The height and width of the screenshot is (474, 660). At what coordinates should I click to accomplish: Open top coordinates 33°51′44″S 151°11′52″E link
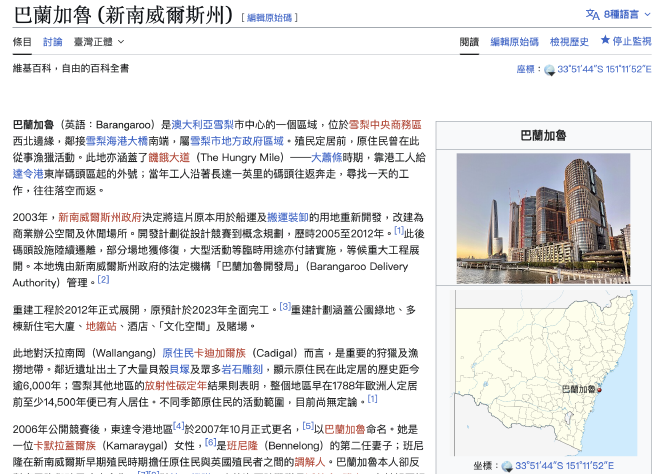point(604,69)
